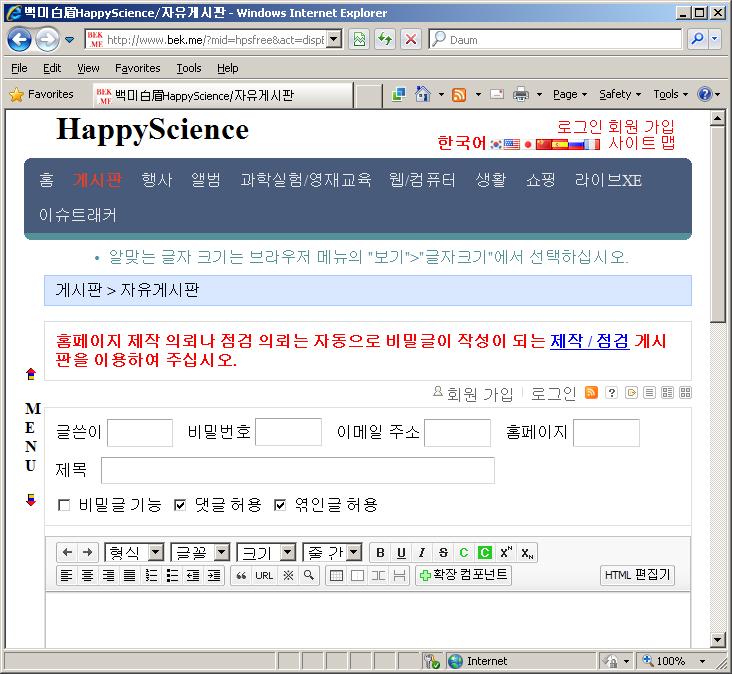Open the 글꼴 font dropdown
The width and height of the screenshot is (732, 674).
click(x=200, y=553)
